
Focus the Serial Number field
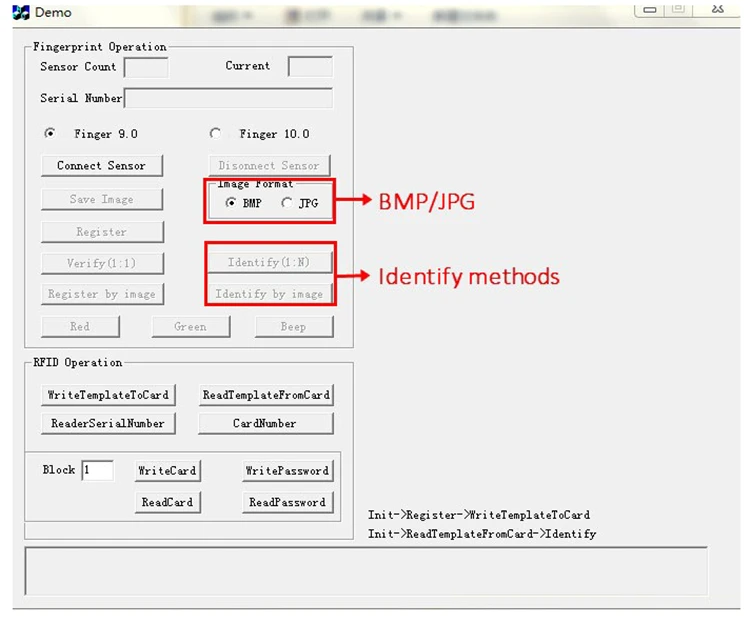(228, 98)
